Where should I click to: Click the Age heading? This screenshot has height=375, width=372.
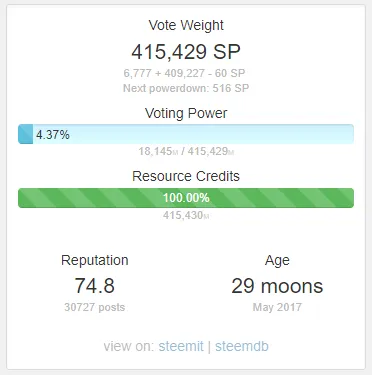[277, 260]
